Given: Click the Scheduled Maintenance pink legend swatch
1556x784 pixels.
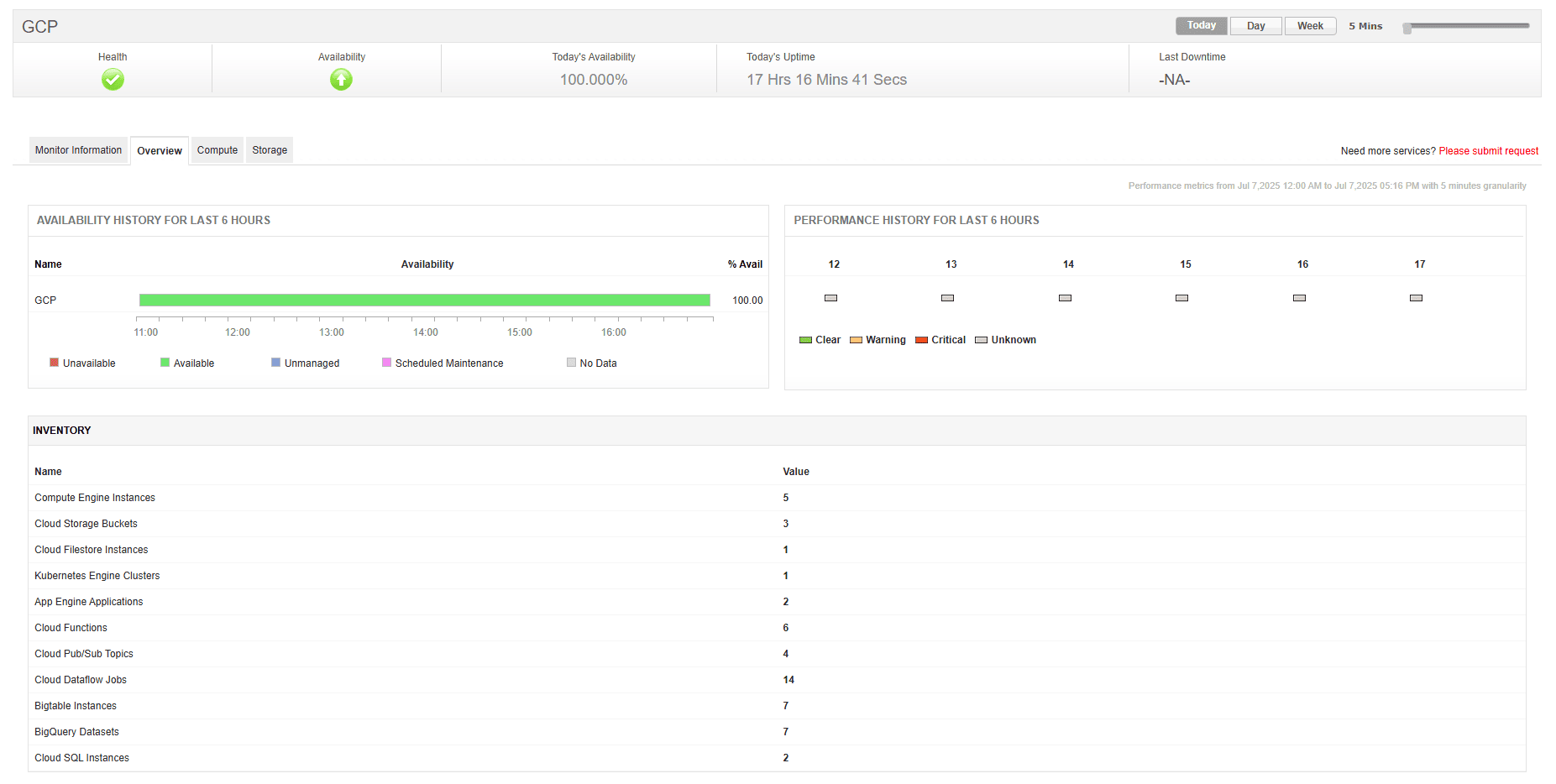Looking at the screenshot, I should point(386,363).
